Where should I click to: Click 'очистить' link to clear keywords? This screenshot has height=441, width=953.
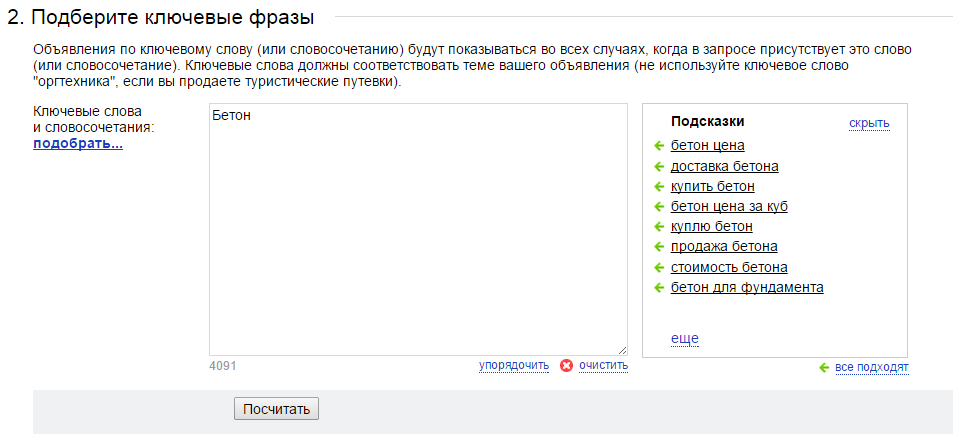click(604, 365)
